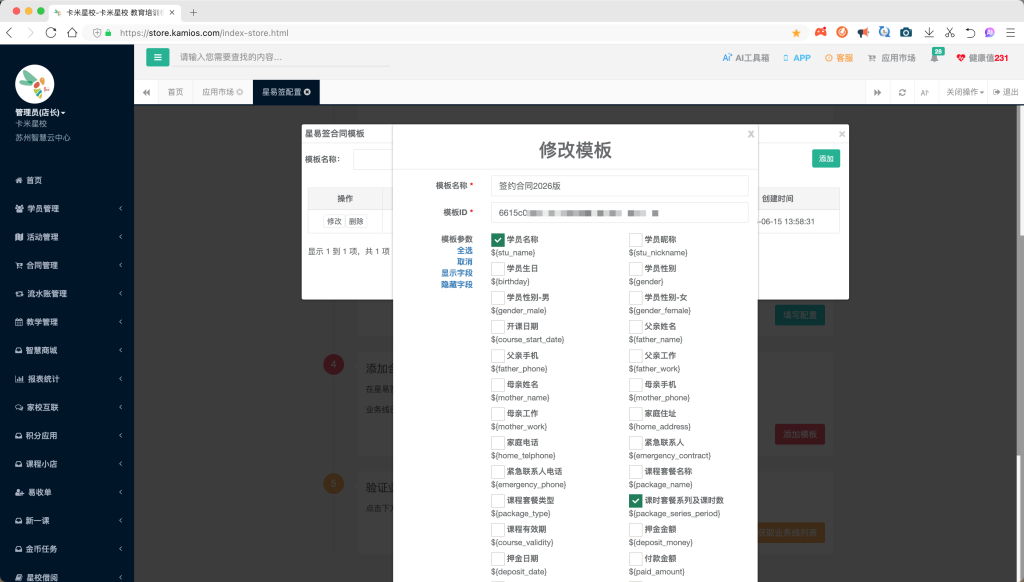Open 应用市场 from the top header
Screen dimensions: 1024x582
(x=891, y=58)
